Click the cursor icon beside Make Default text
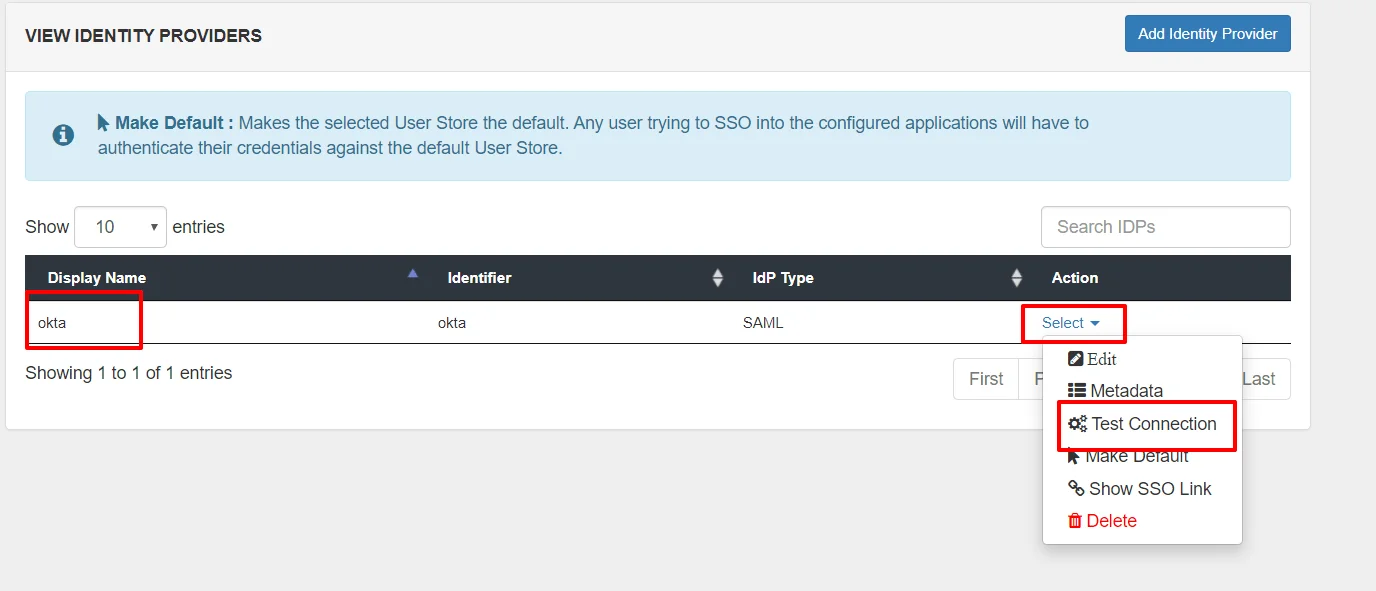The width and height of the screenshot is (1376, 591). click(x=103, y=122)
